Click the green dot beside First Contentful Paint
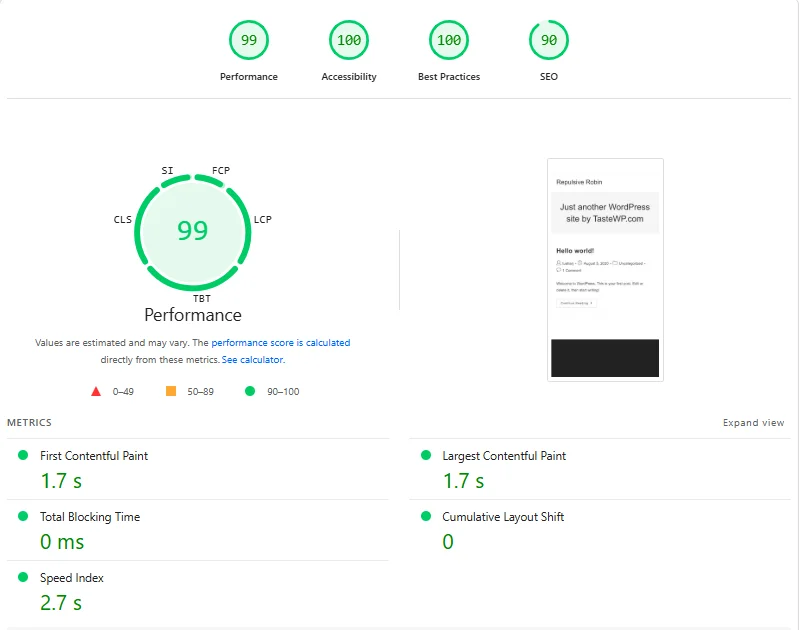Image resolution: width=800 pixels, height=630 pixels. [x=23, y=455]
